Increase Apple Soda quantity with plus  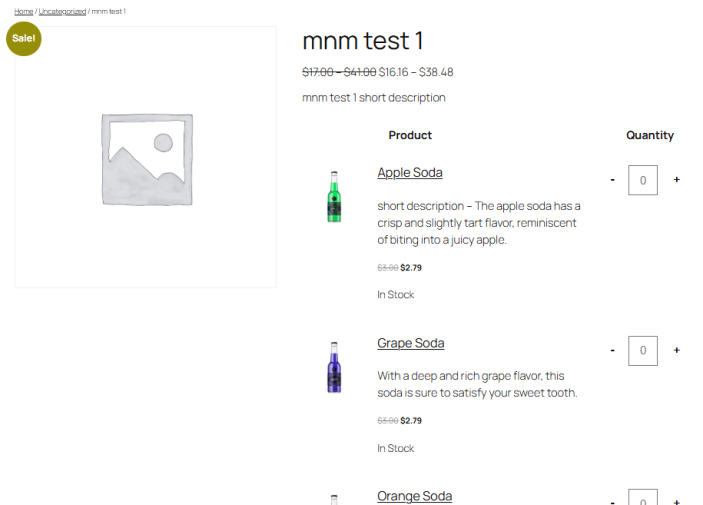click(x=677, y=180)
